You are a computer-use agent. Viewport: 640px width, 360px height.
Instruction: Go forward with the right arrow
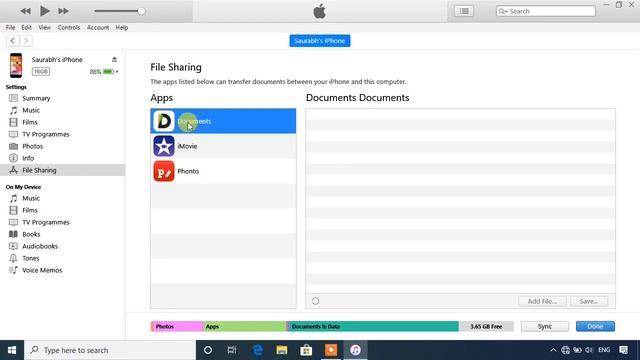tap(26, 41)
